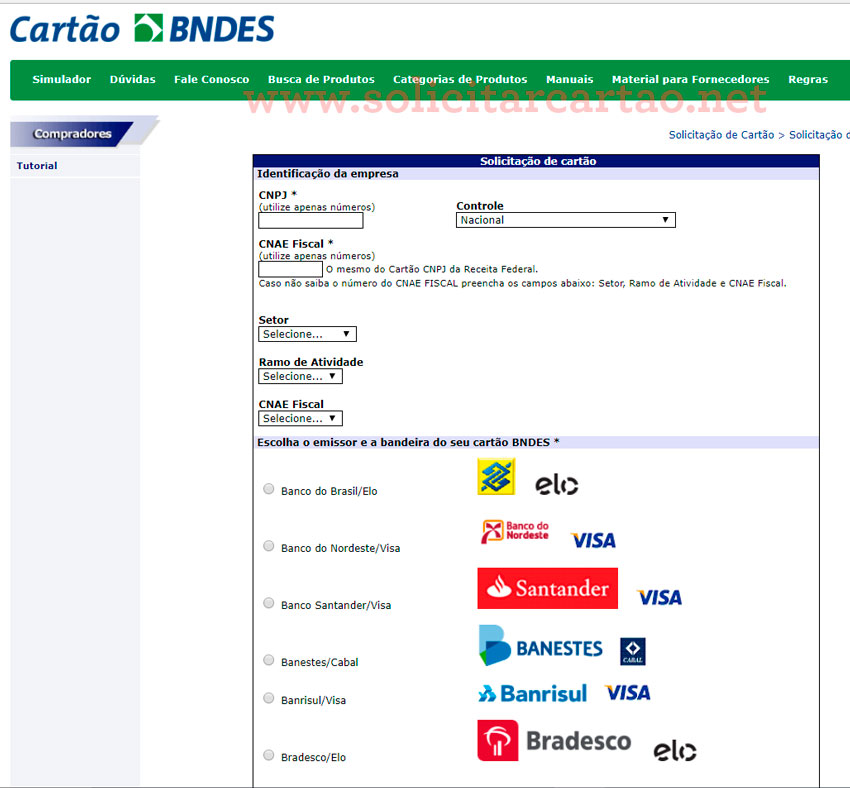Go to Busca de Produtos menu
The image size is (850, 788).
click(x=321, y=80)
